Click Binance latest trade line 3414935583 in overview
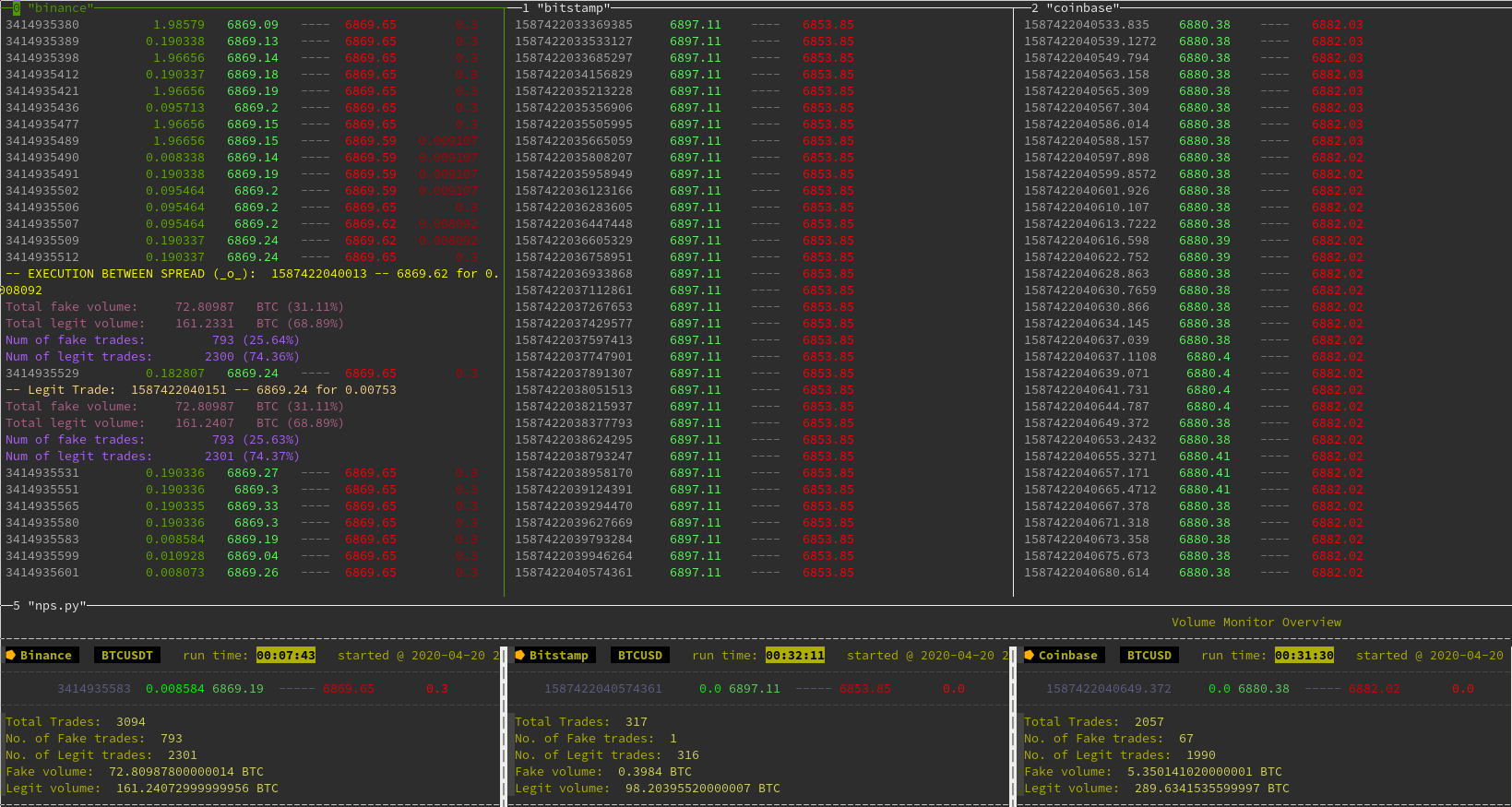1512x807 pixels. click(253, 689)
